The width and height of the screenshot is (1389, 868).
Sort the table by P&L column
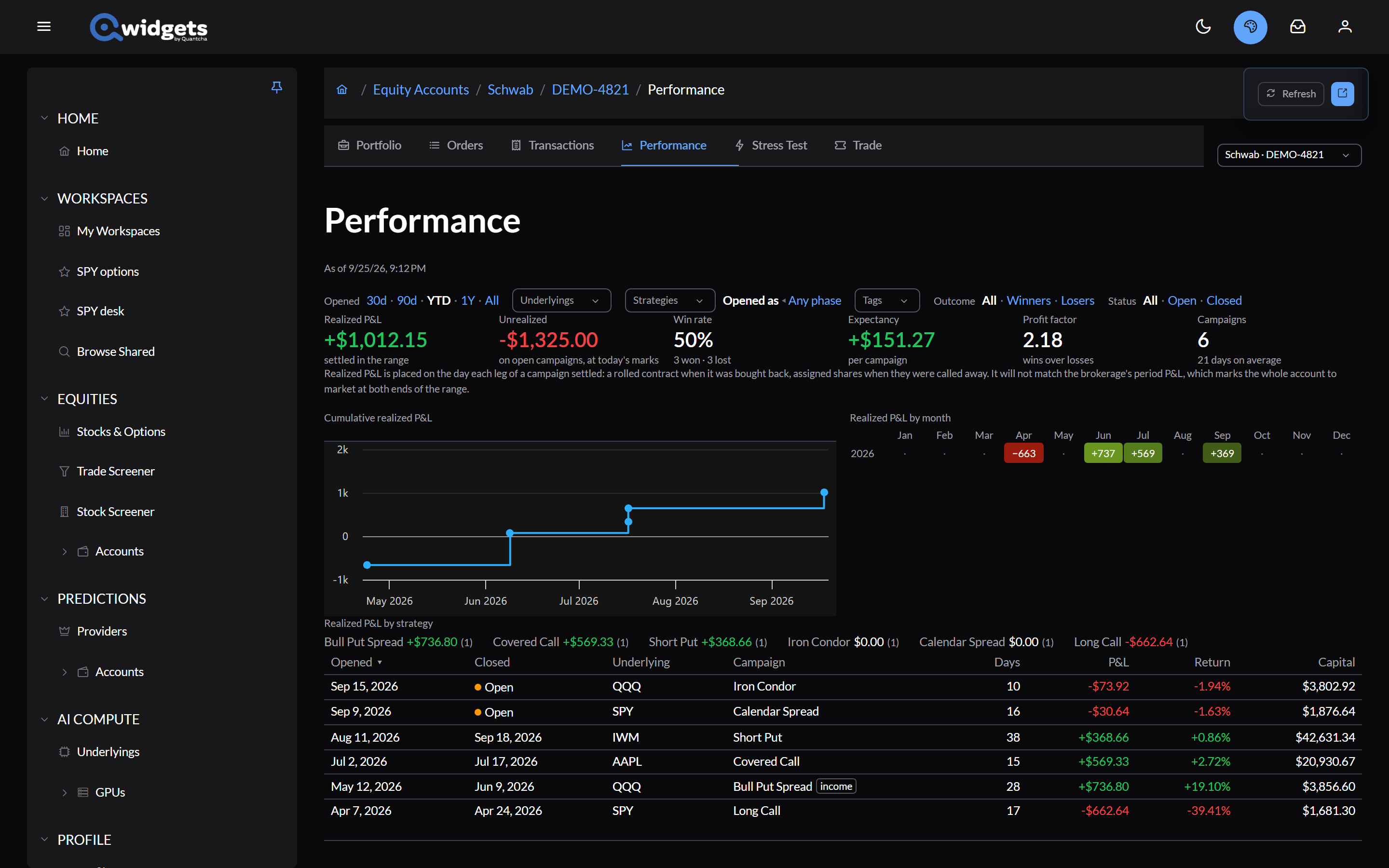pyautogui.click(x=1118, y=662)
